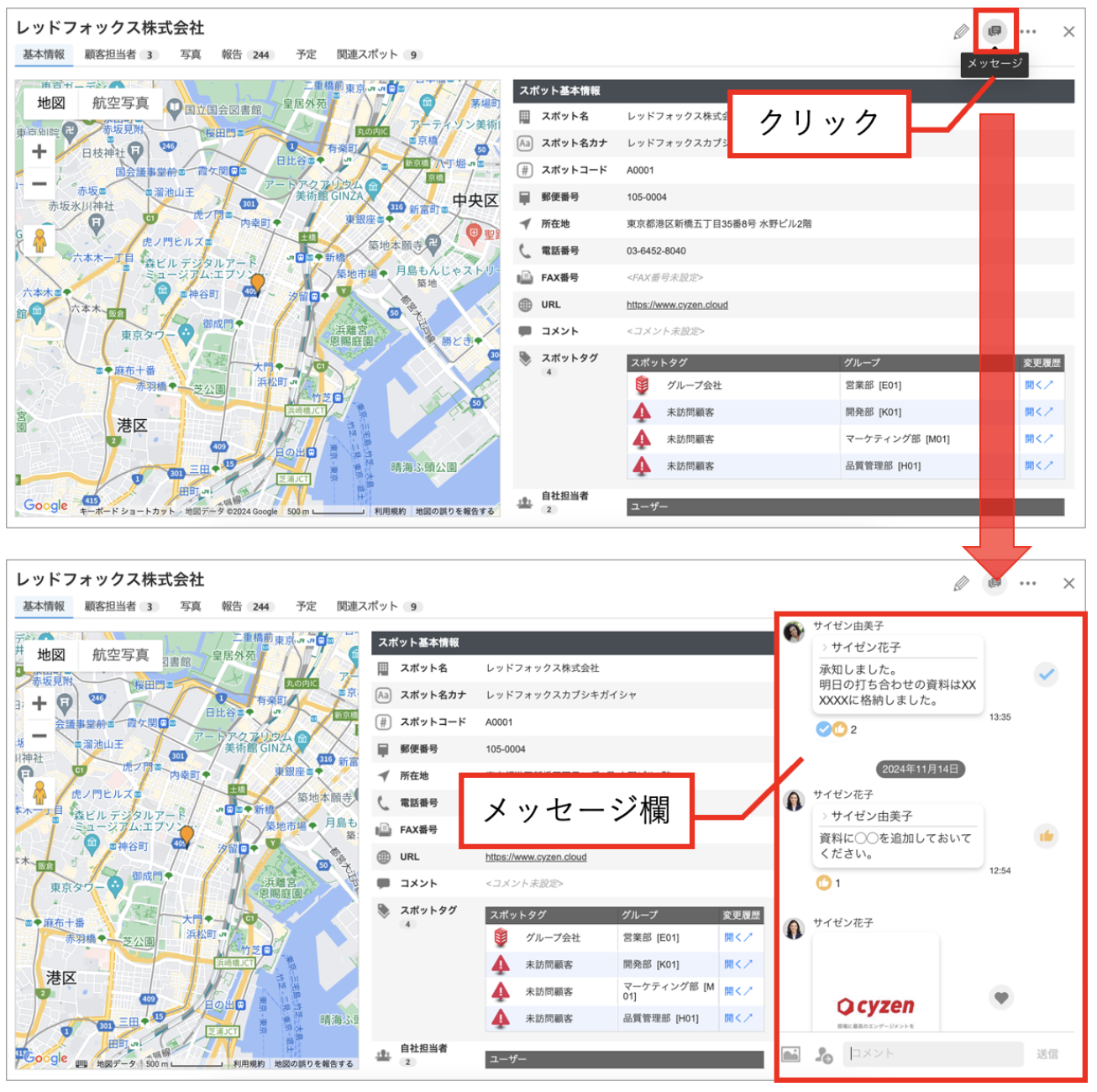
Task: Open the 顧客担当者 tab in upper screenshot
Action: coord(121,55)
